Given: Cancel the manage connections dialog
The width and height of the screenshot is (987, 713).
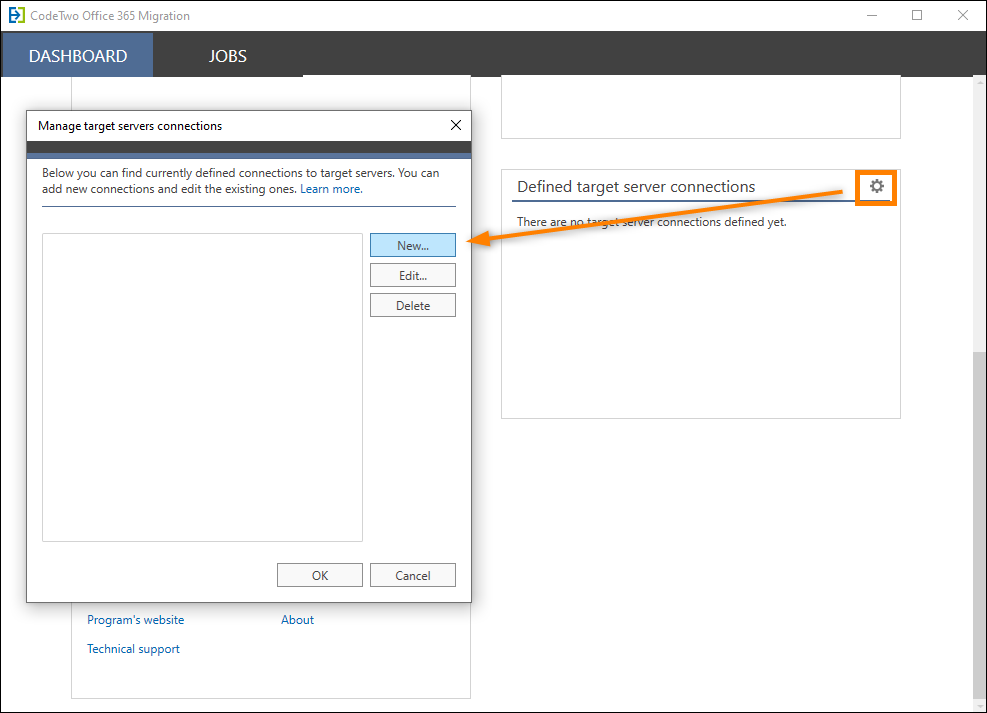Looking at the screenshot, I should [x=413, y=575].
